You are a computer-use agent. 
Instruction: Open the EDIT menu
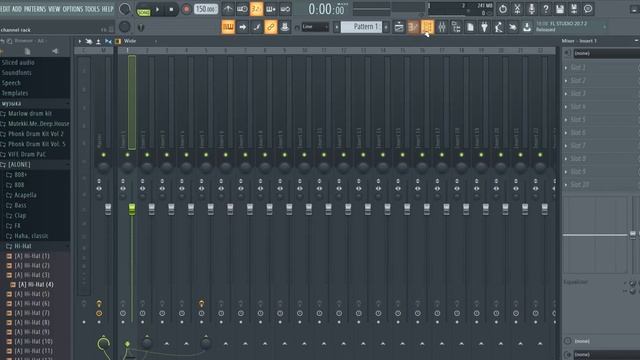tap(5, 9)
